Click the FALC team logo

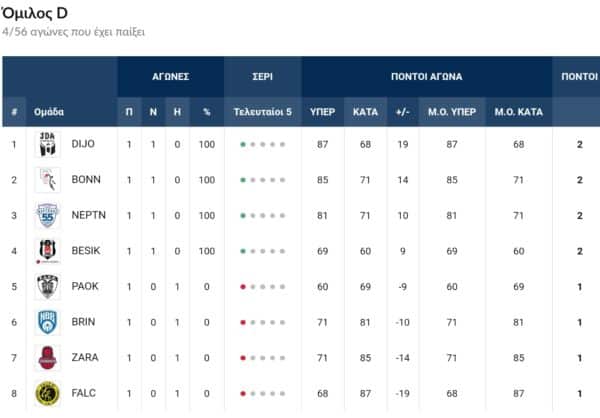pos(48,394)
